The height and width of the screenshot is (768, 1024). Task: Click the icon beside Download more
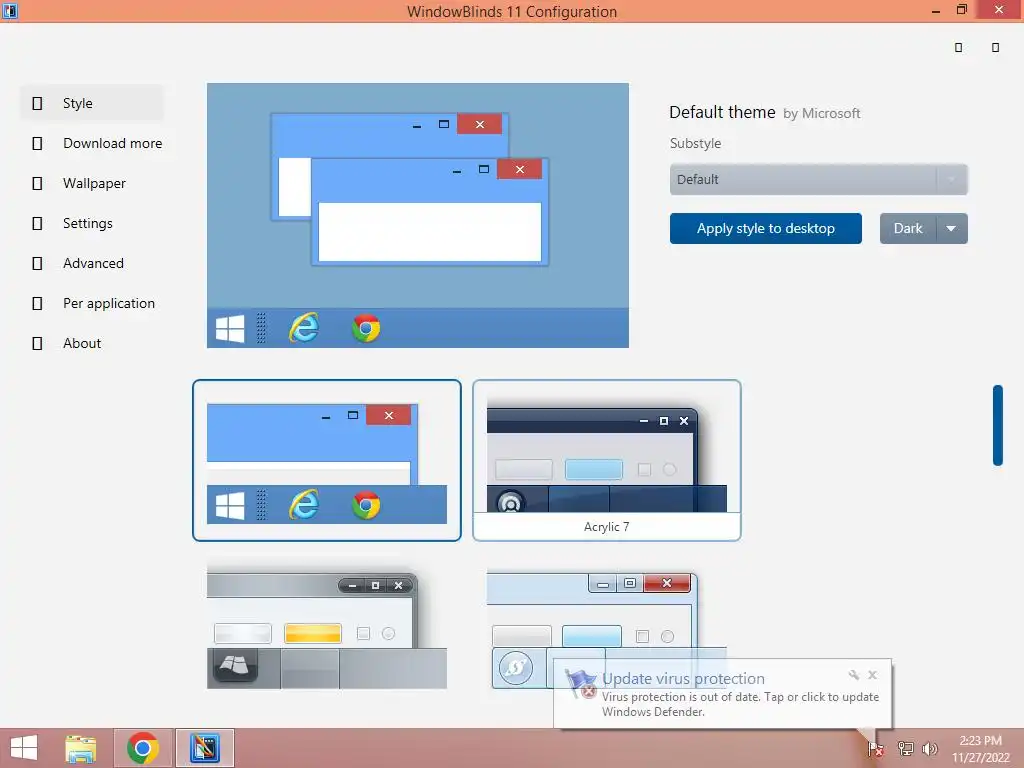(x=37, y=143)
